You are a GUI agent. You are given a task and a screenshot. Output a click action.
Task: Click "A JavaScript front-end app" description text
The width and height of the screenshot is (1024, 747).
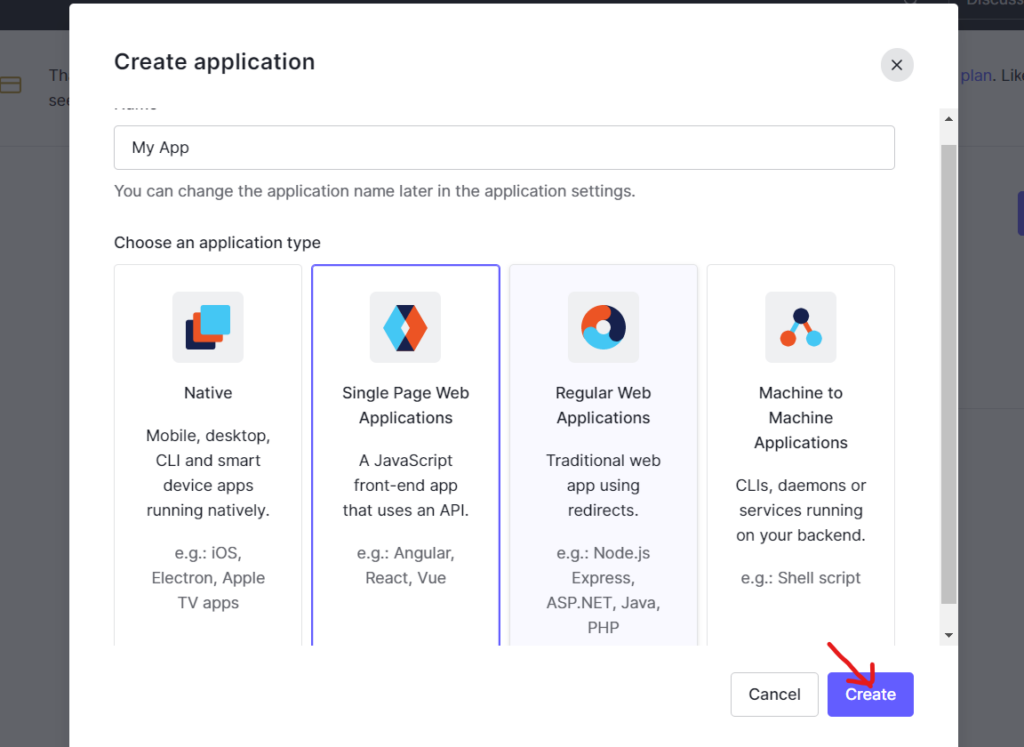(405, 485)
